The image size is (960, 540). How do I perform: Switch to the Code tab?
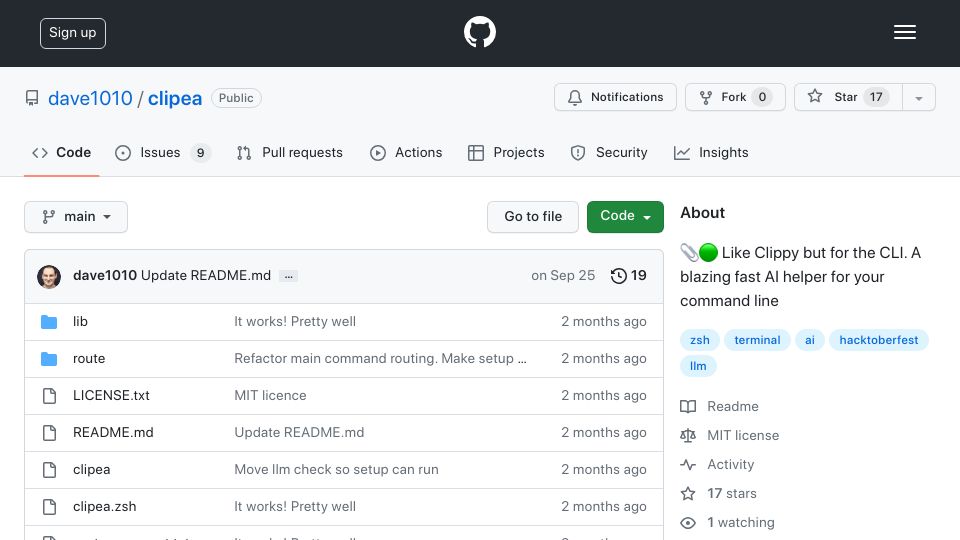click(x=61, y=152)
